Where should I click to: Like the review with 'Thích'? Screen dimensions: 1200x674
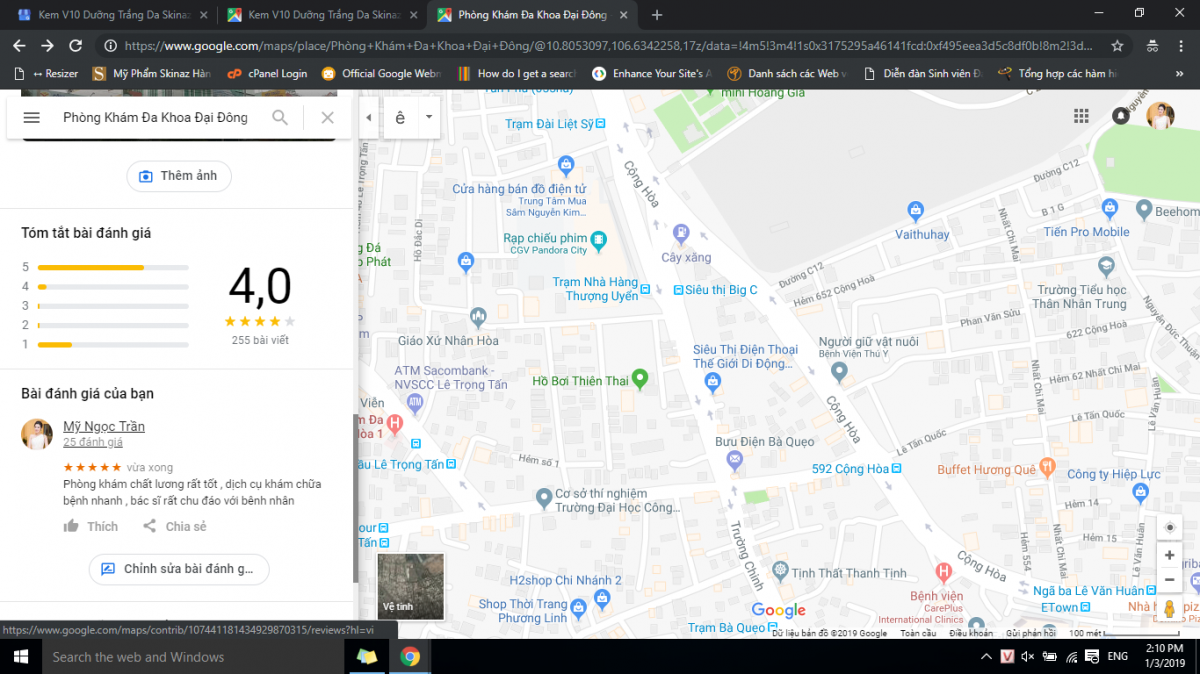pos(91,526)
